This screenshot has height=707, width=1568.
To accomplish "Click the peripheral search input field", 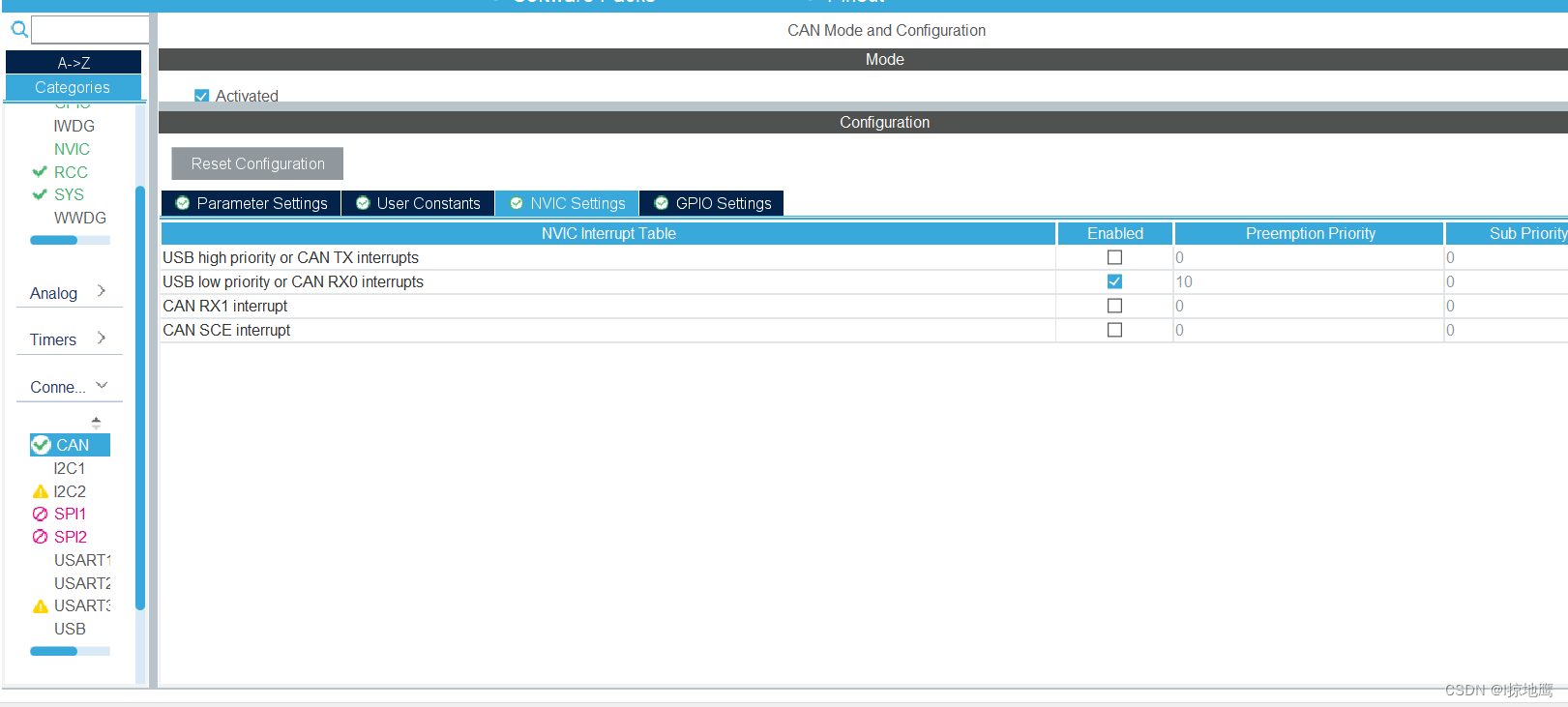I will (x=90, y=29).
